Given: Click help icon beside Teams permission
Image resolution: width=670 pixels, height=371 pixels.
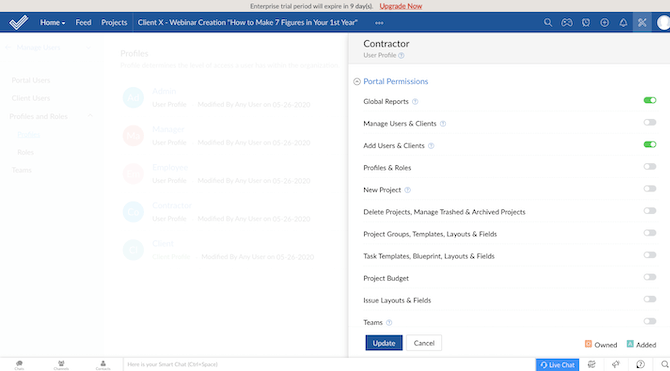Looking at the screenshot, I should point(389,323).
